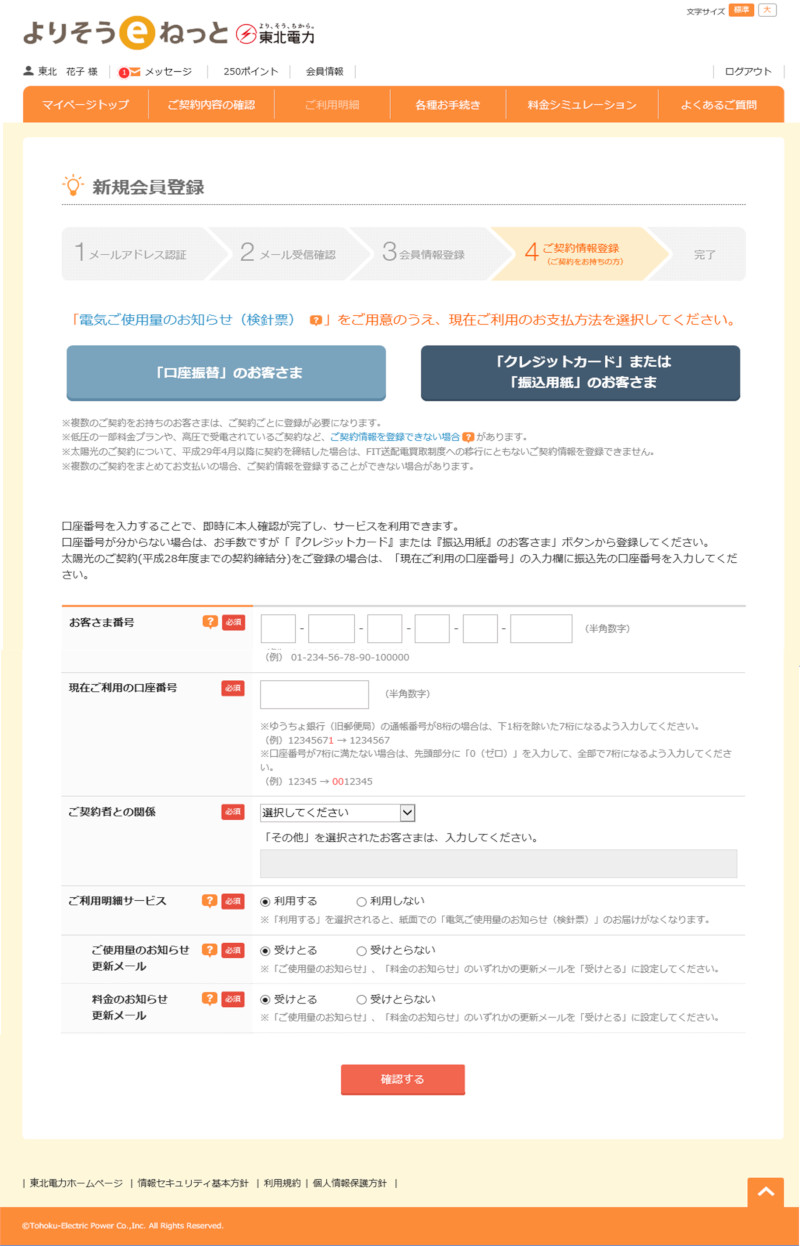Click the 東北電力 logo
The image size is (800, 1246).
[276, 34]
